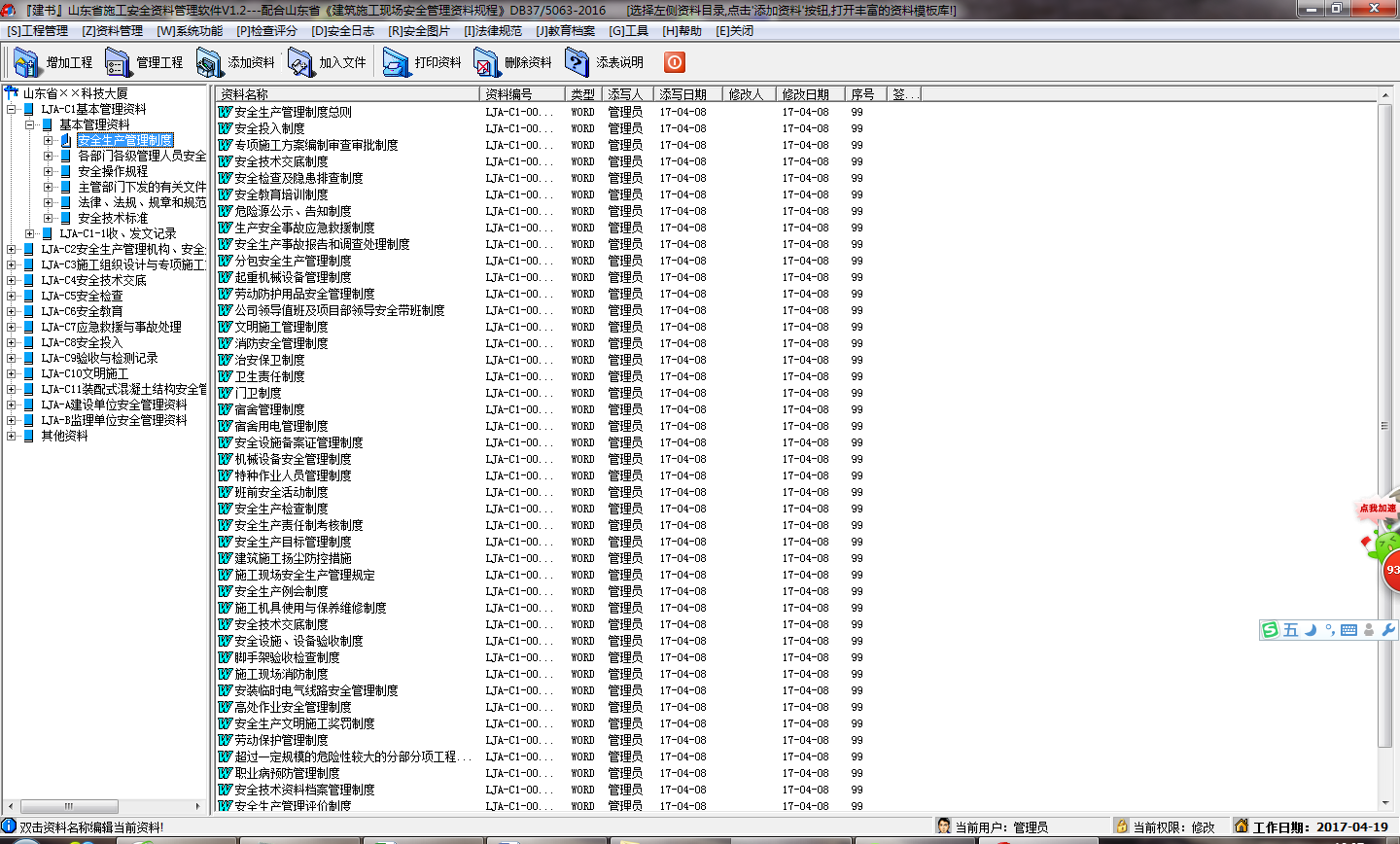The height and width of the screenshot is (844, 1400).
Task: Click the 打印资料 printer icon
Action: 396,62
